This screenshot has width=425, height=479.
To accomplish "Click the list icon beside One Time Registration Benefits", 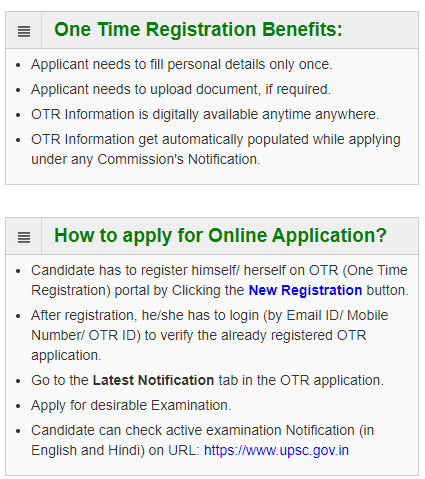I will point(24,31).
